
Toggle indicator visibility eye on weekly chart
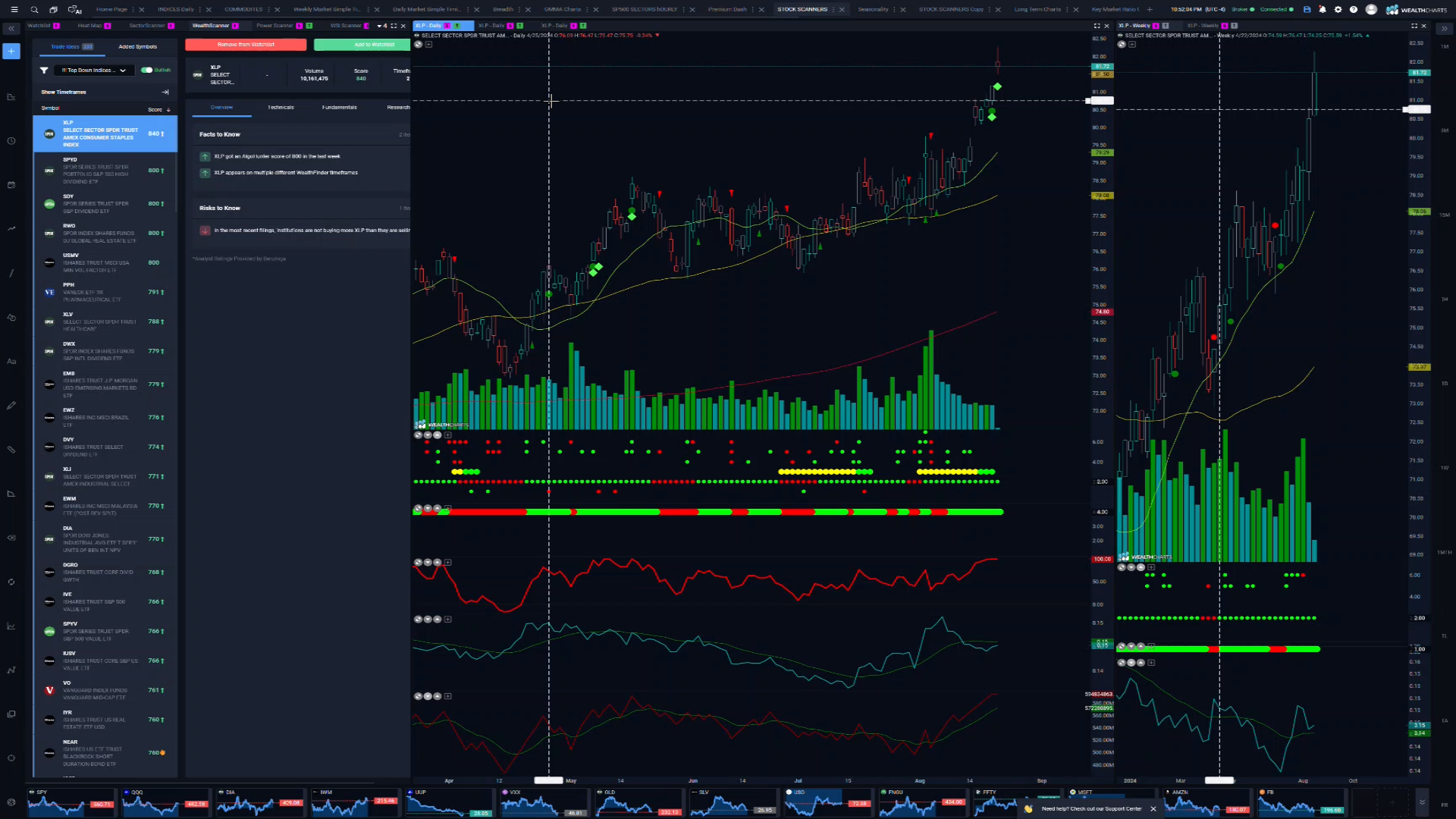coord(1122,44)
